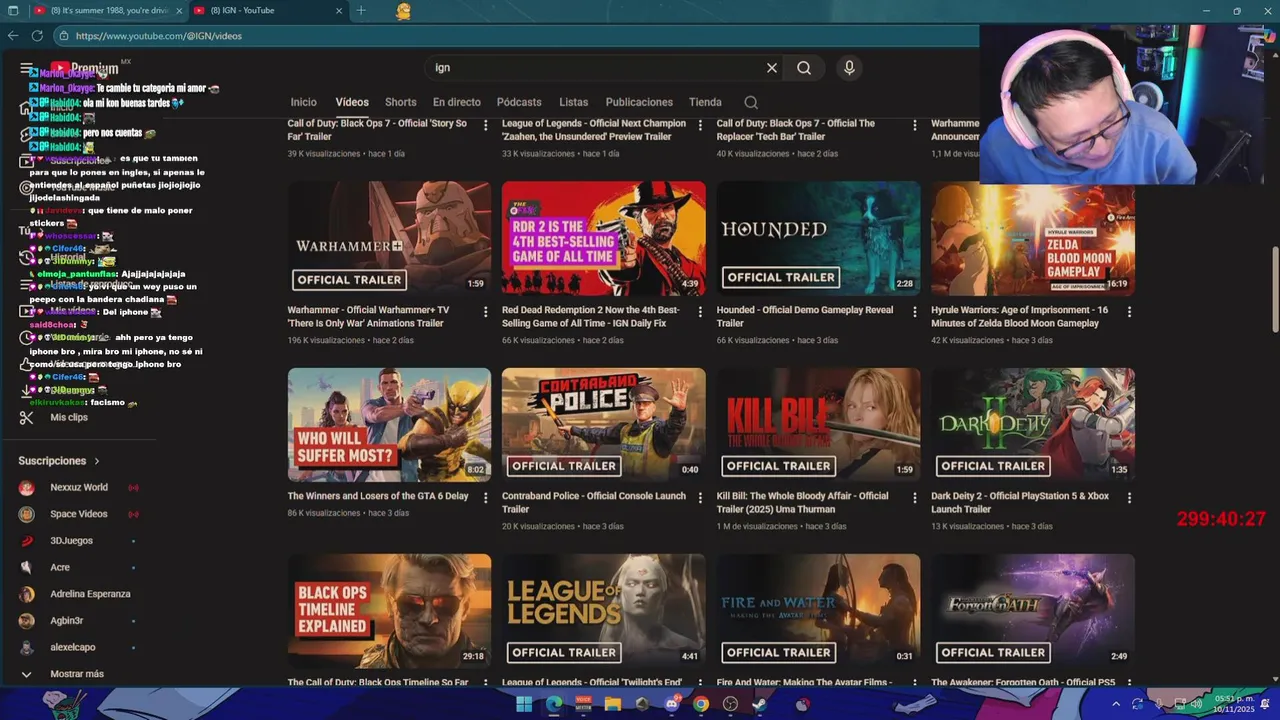The height and width of the screenshot is (720, 1280).
Task: Switch to the Shorts channel tab
Action: point(400,102)
